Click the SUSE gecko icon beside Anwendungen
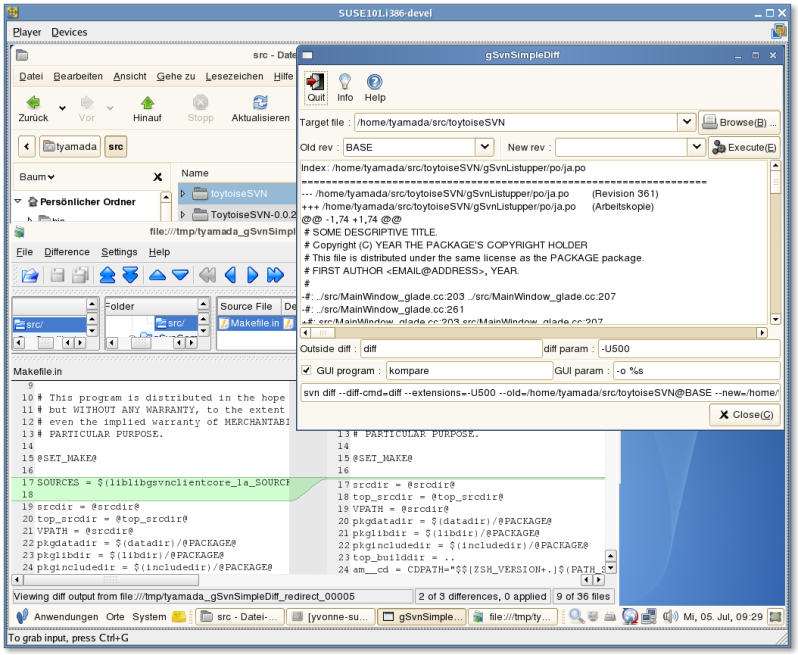The height and width of the screenshot is (655, 798). click(x=22, y=616)
